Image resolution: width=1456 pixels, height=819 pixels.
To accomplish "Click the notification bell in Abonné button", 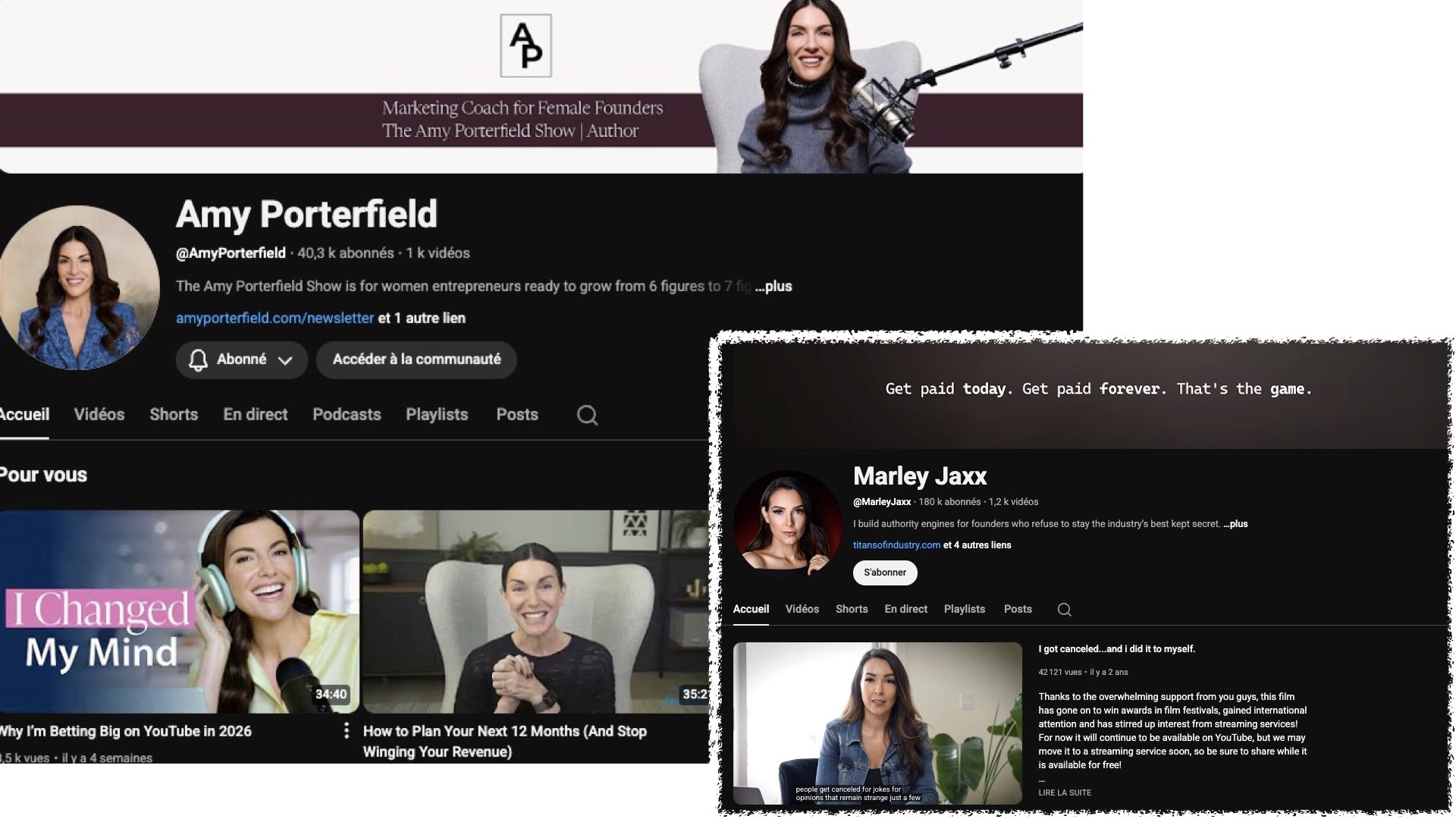I will (x=198, y=359).
